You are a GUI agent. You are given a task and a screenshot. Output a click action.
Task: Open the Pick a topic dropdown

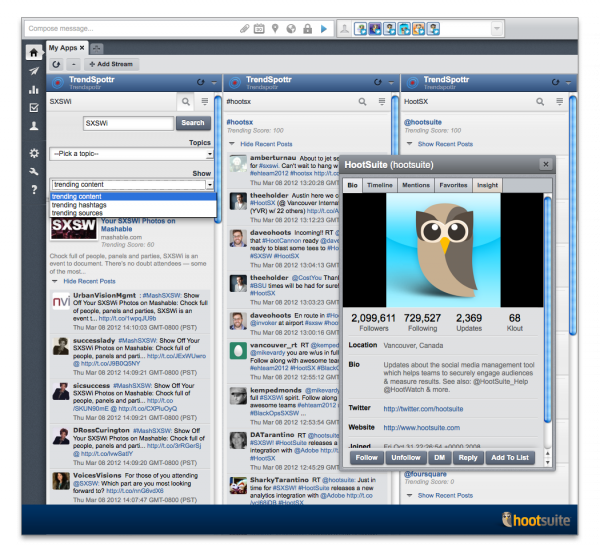coord(131,154)
